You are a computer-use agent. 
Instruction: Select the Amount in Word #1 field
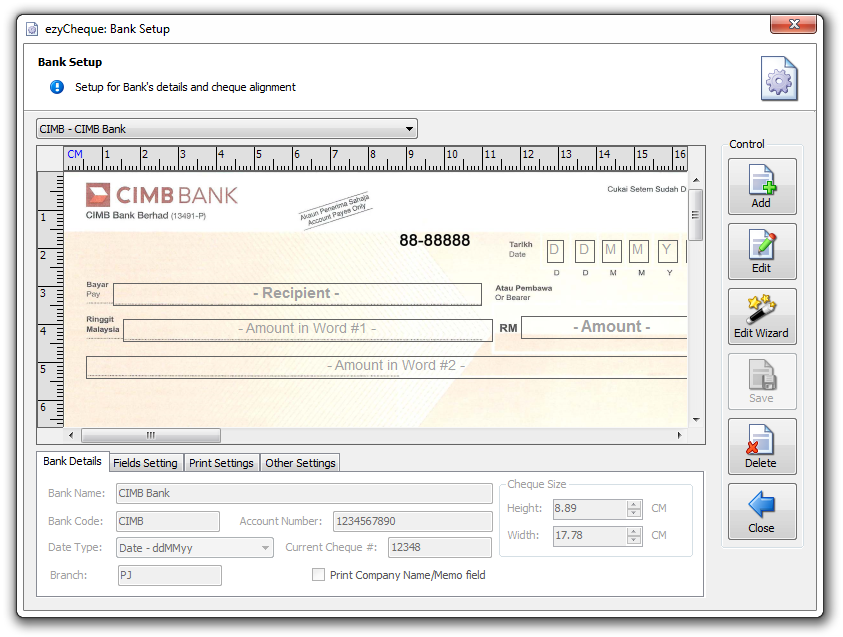(308, 330)
